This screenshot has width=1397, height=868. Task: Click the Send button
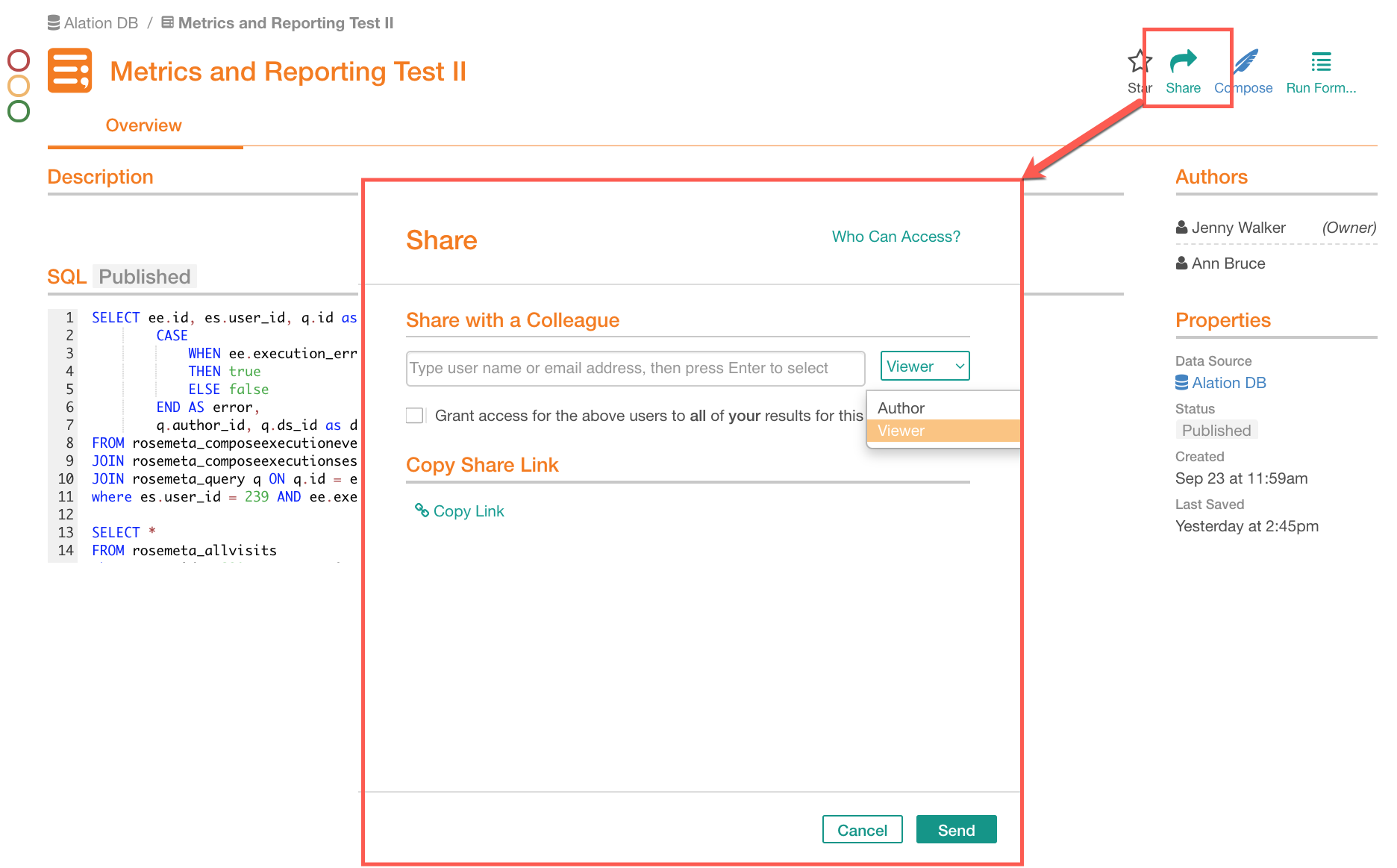[956, 830]
